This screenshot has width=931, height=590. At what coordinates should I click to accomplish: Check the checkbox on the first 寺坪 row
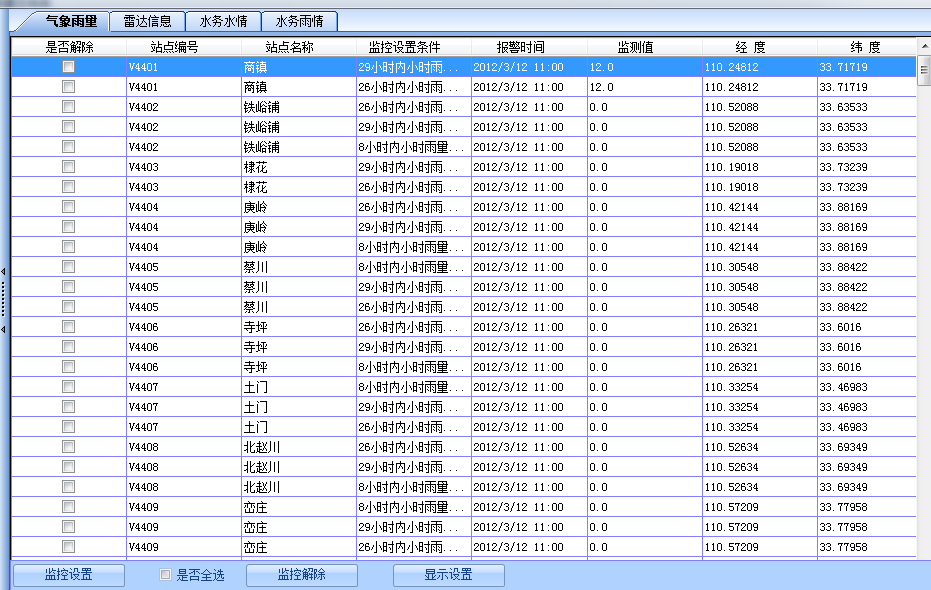(67, 326)
